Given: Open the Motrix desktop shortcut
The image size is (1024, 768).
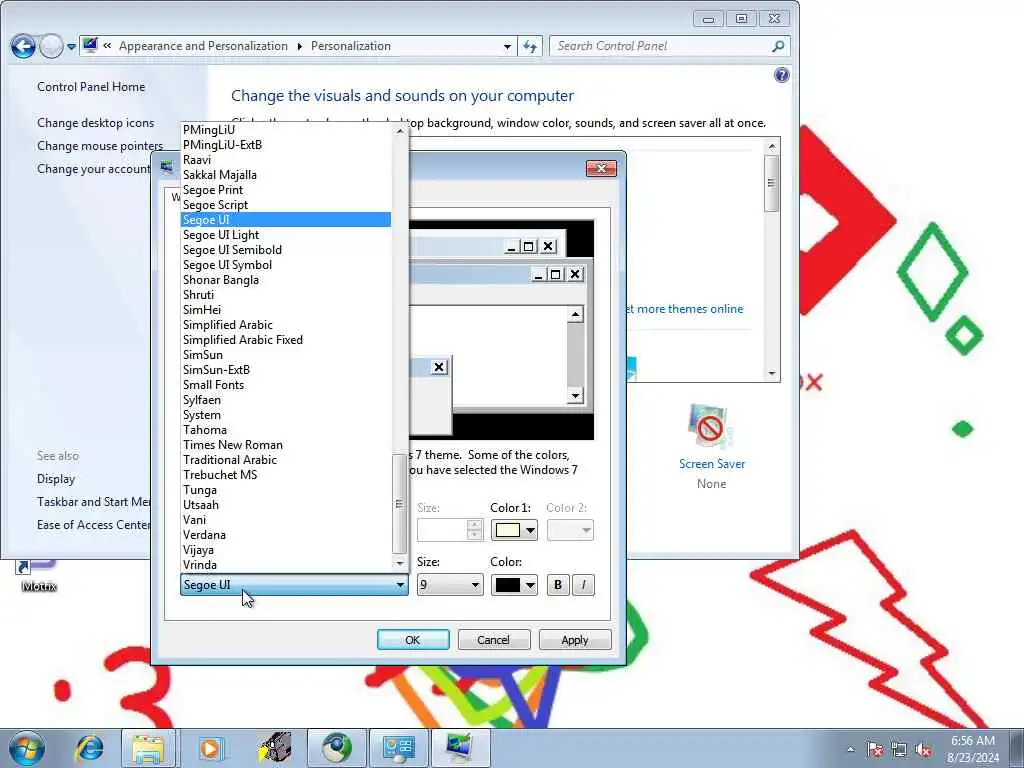Looking at the screenshot, I should pyautogui.click(x=39, y=575).
